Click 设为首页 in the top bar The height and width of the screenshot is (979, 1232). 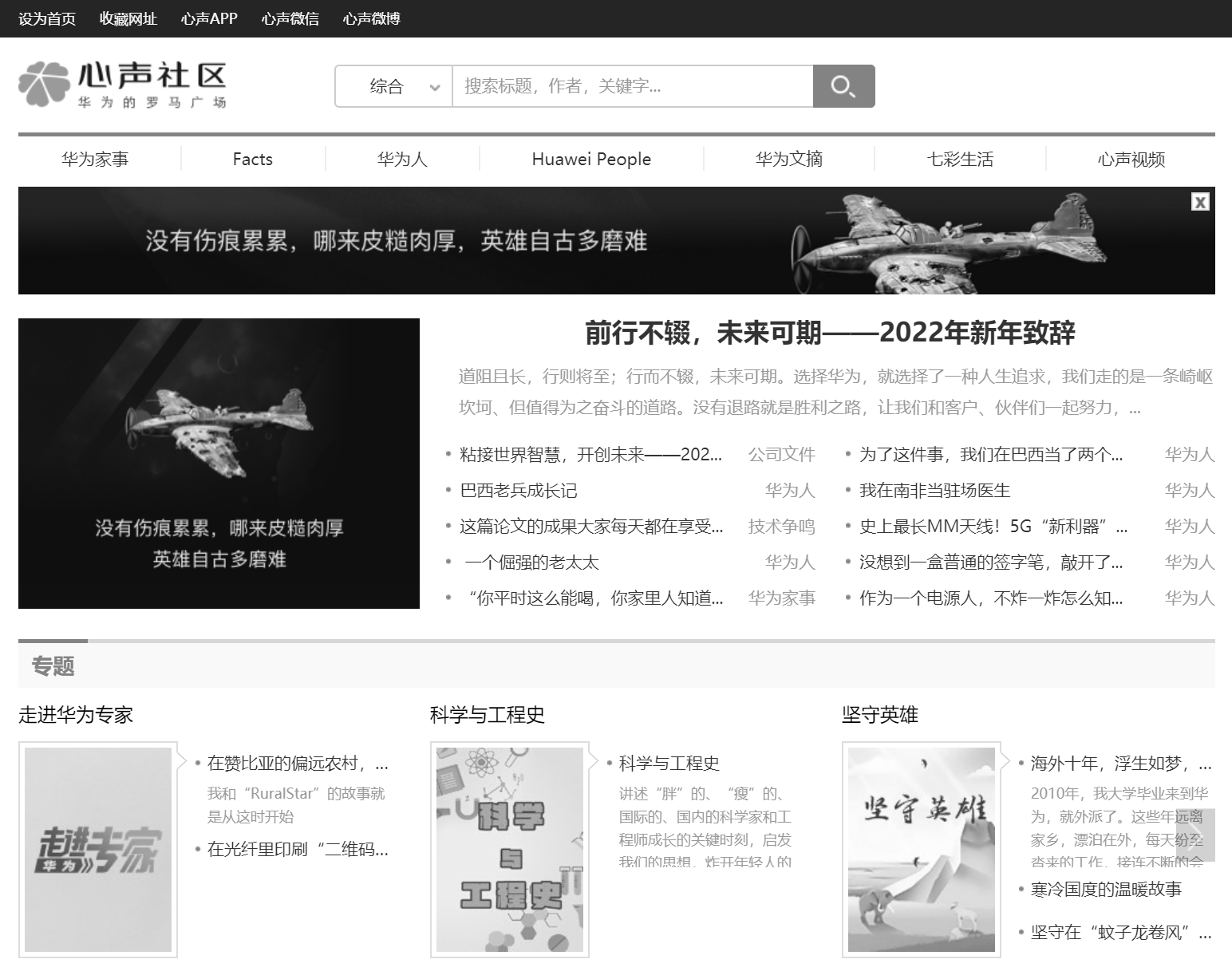pyautogui.click(x=47, y=18)
